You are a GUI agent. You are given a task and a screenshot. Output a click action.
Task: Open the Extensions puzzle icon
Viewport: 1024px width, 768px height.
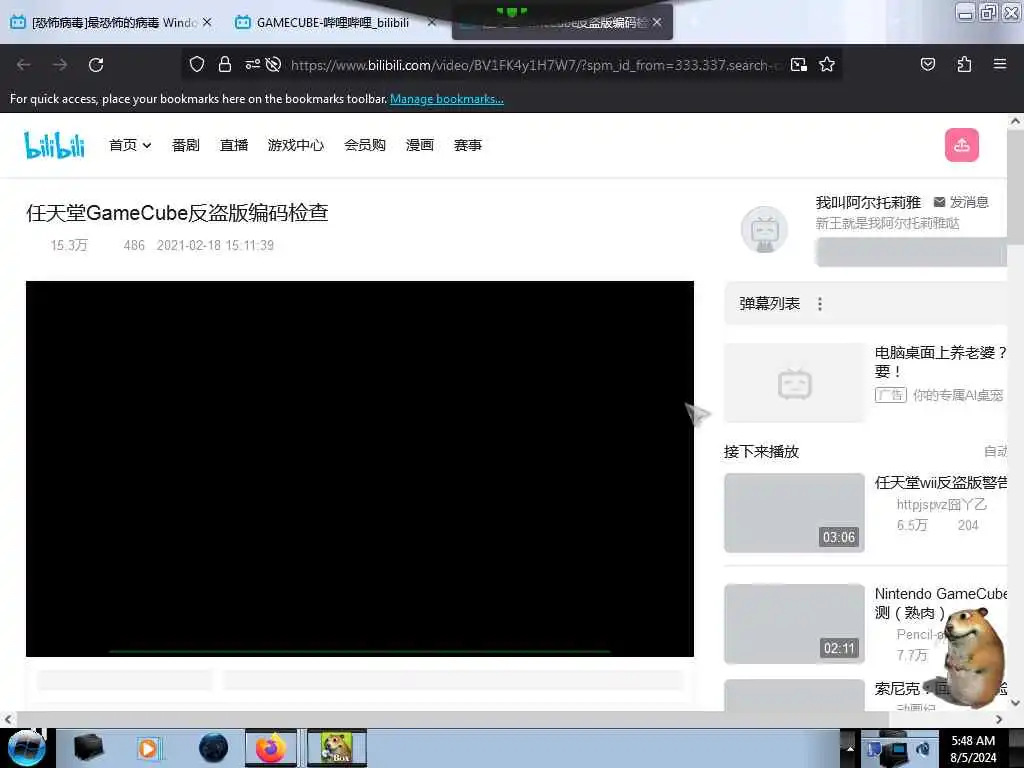coord(964,64)
